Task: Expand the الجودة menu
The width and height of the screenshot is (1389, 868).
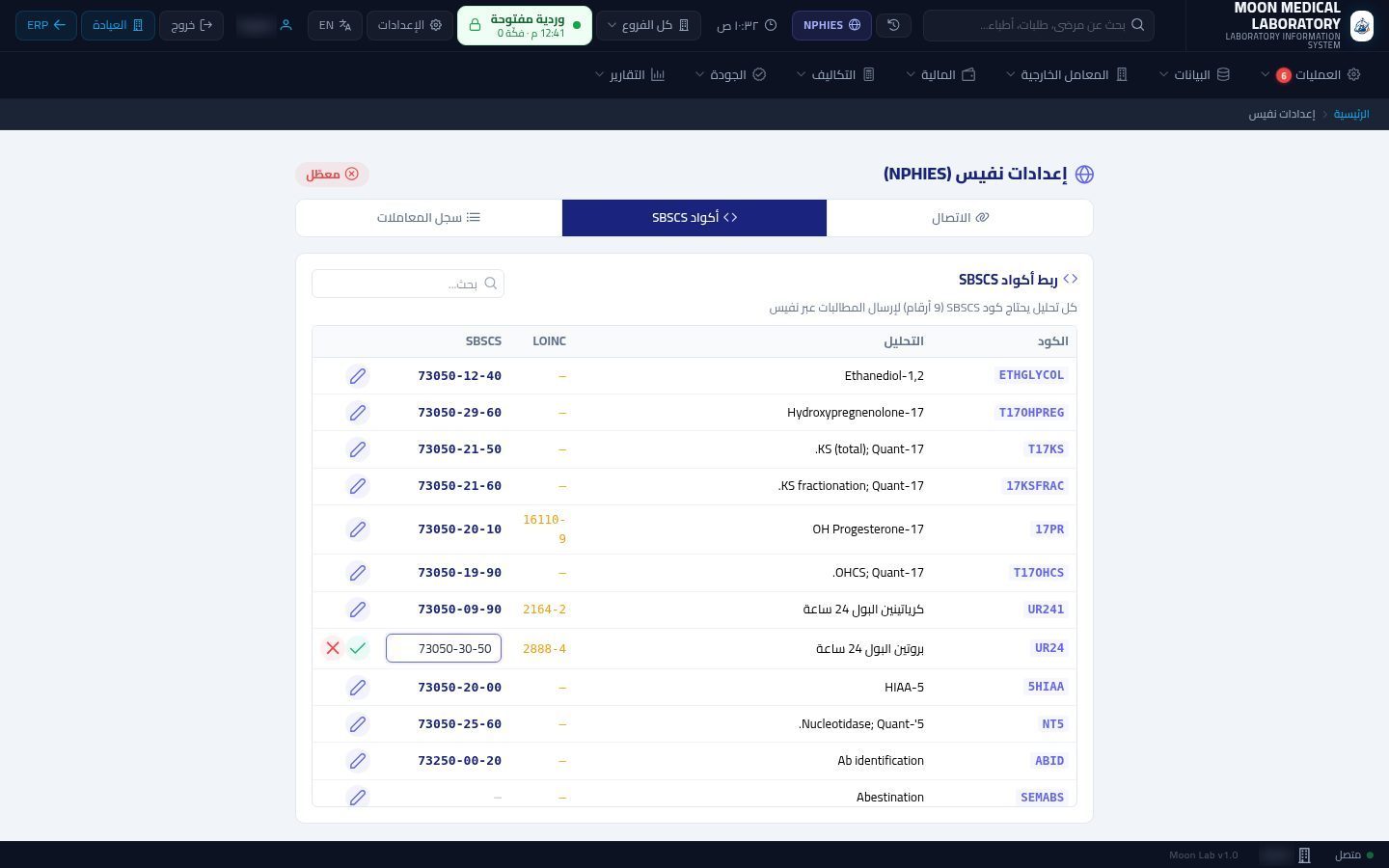Action: tap(730, 74)
